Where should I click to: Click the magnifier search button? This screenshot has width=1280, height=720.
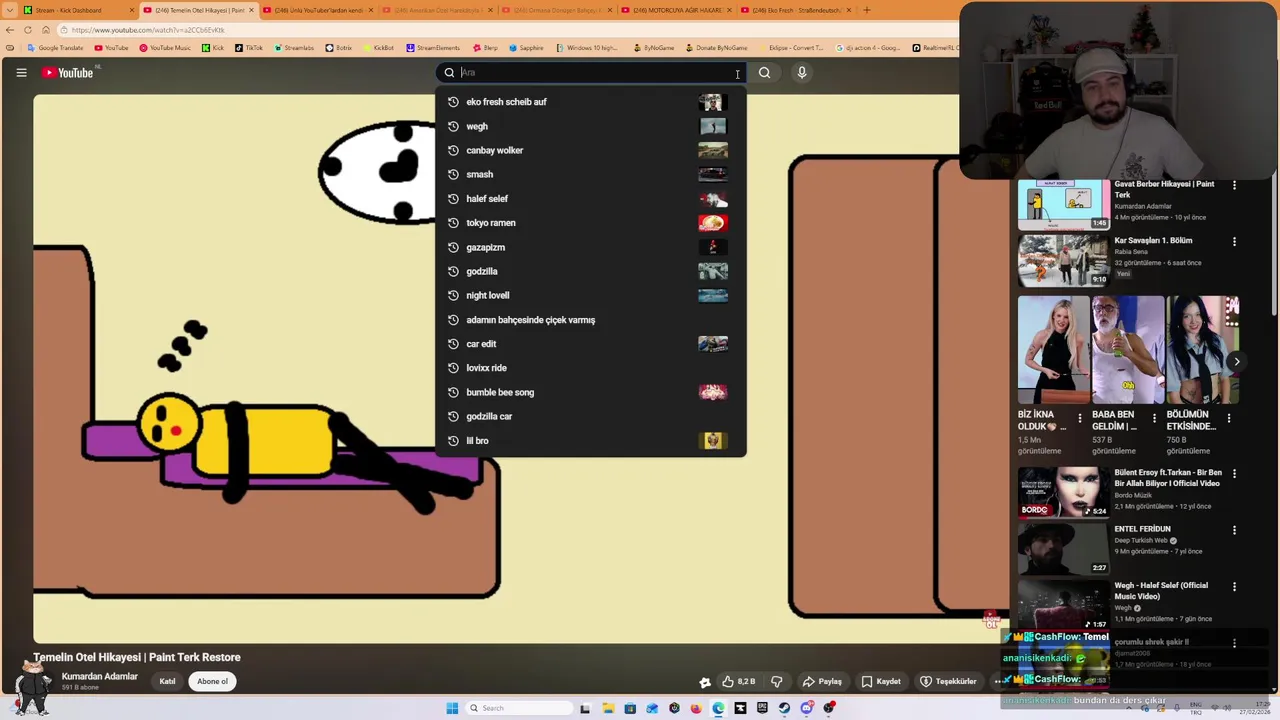click(764, 72)
